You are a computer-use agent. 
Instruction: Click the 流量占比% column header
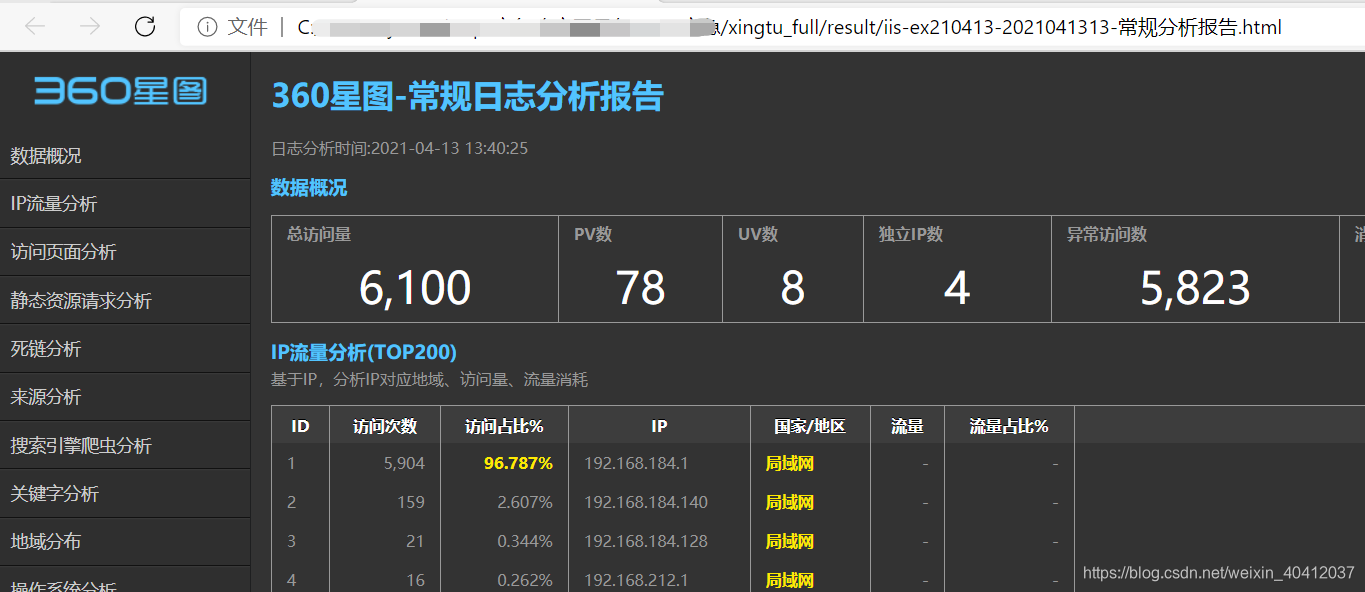point(1009,426)
